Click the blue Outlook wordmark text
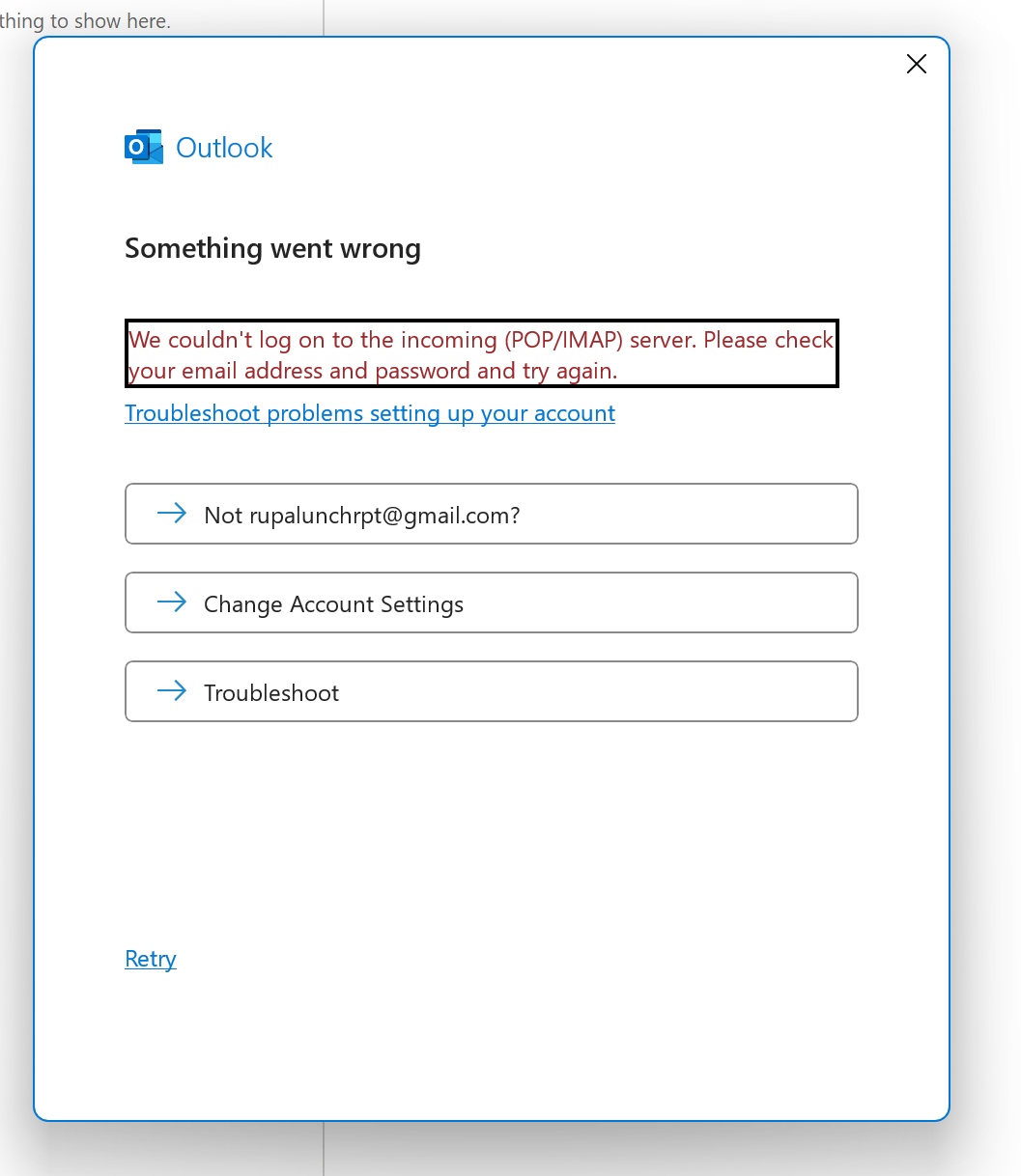Viewport: 1021px width, 1176px height. coord(224,148)
